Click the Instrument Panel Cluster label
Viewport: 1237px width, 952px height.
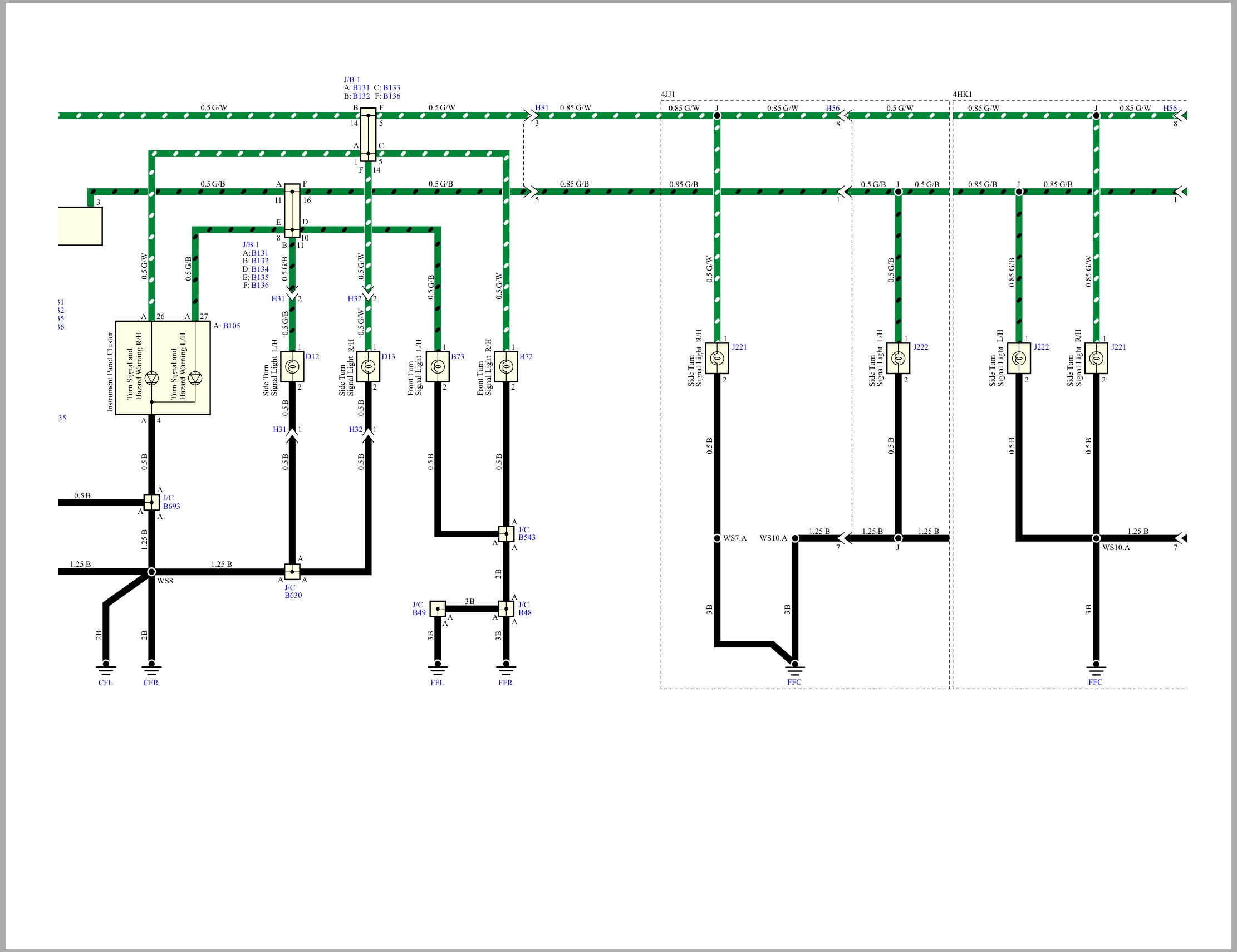pos(110,372)
